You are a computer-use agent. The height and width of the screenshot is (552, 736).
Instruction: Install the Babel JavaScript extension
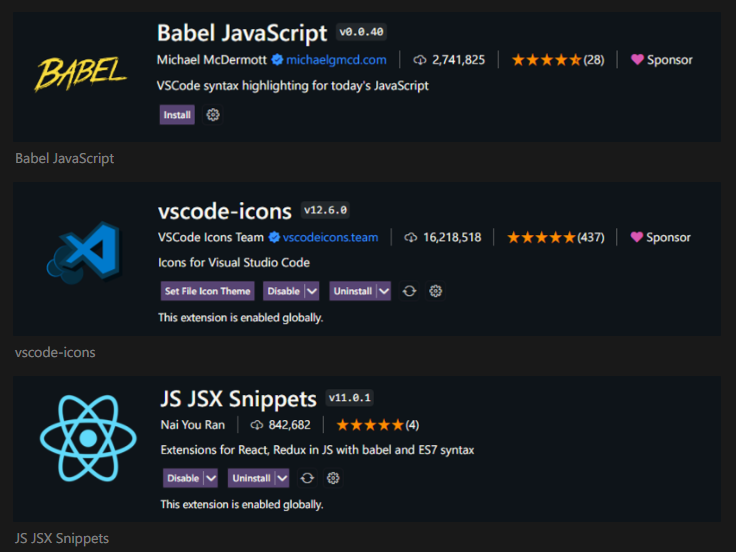(177, 115)
